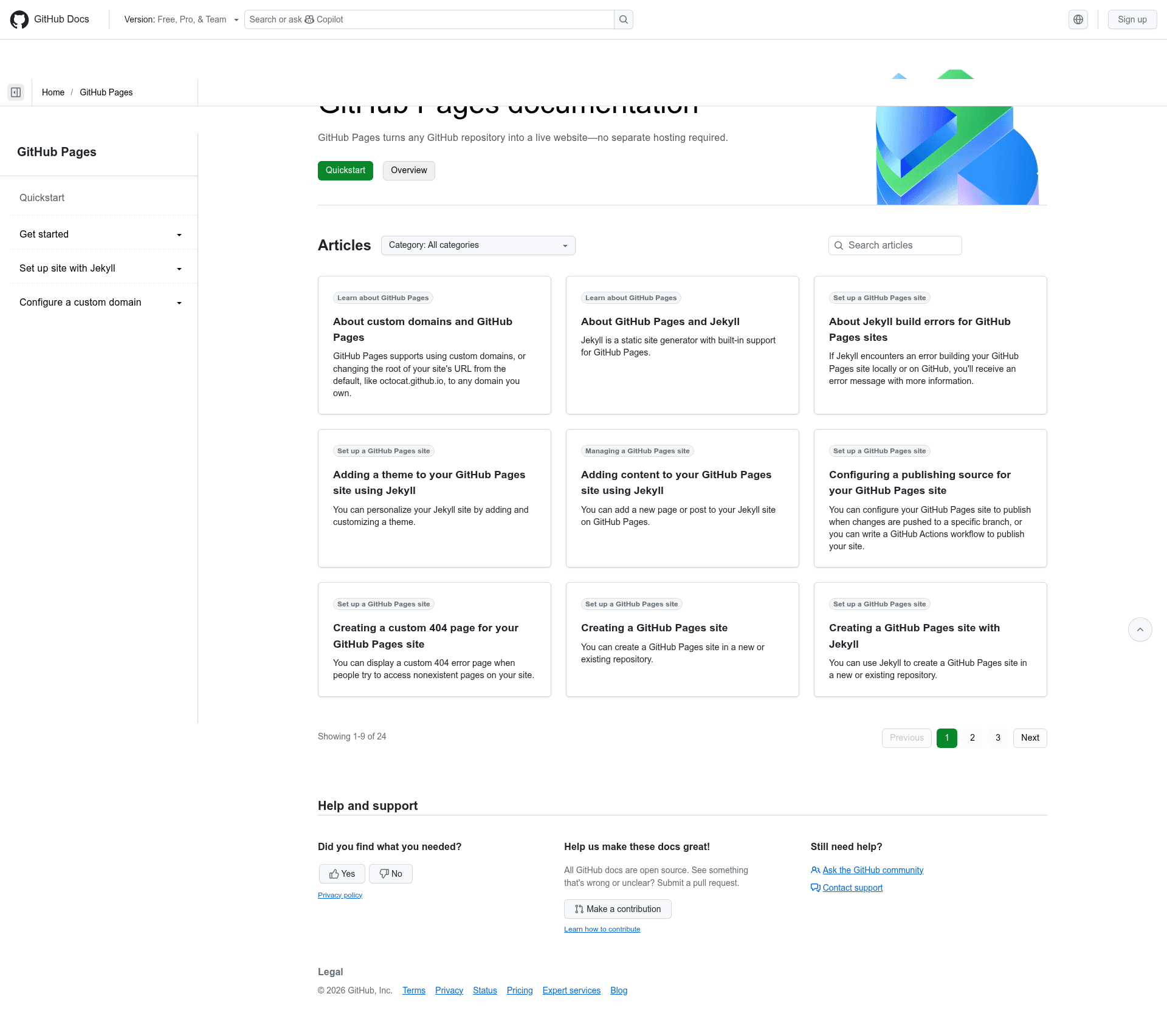Click GitHub Pages breadcrumb link
1167x1036 pixels.
[x=106, y=92]
